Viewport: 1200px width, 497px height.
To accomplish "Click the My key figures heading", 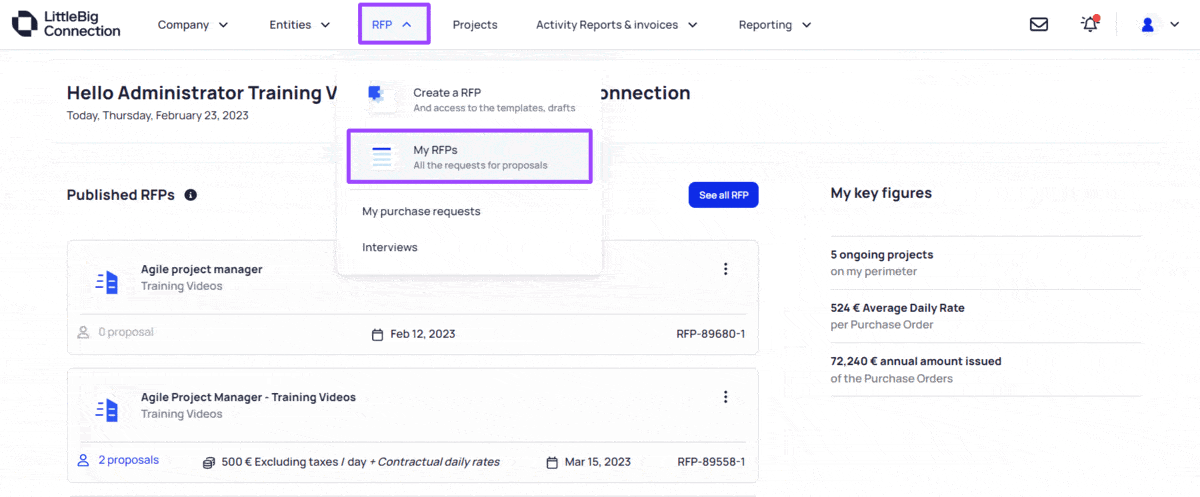I will (881, 193).
